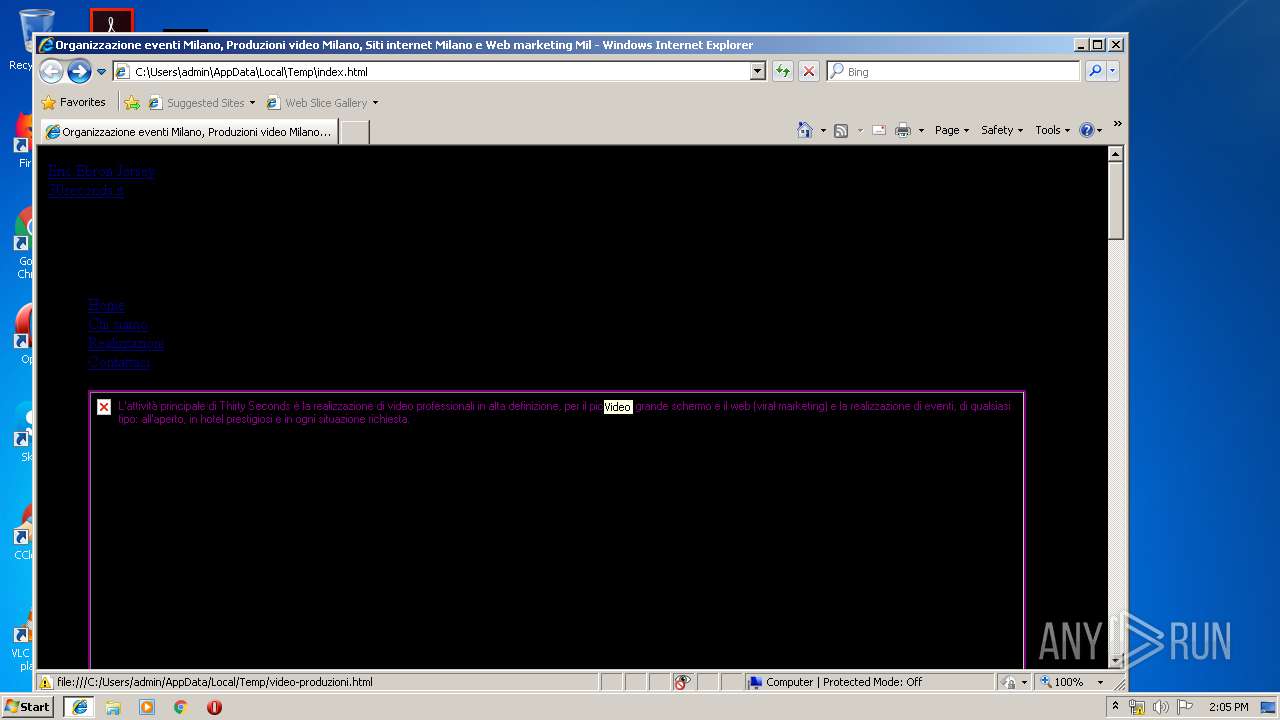Click the status bar warning icon
1280x720 pixels.
[x=45, y=682]
